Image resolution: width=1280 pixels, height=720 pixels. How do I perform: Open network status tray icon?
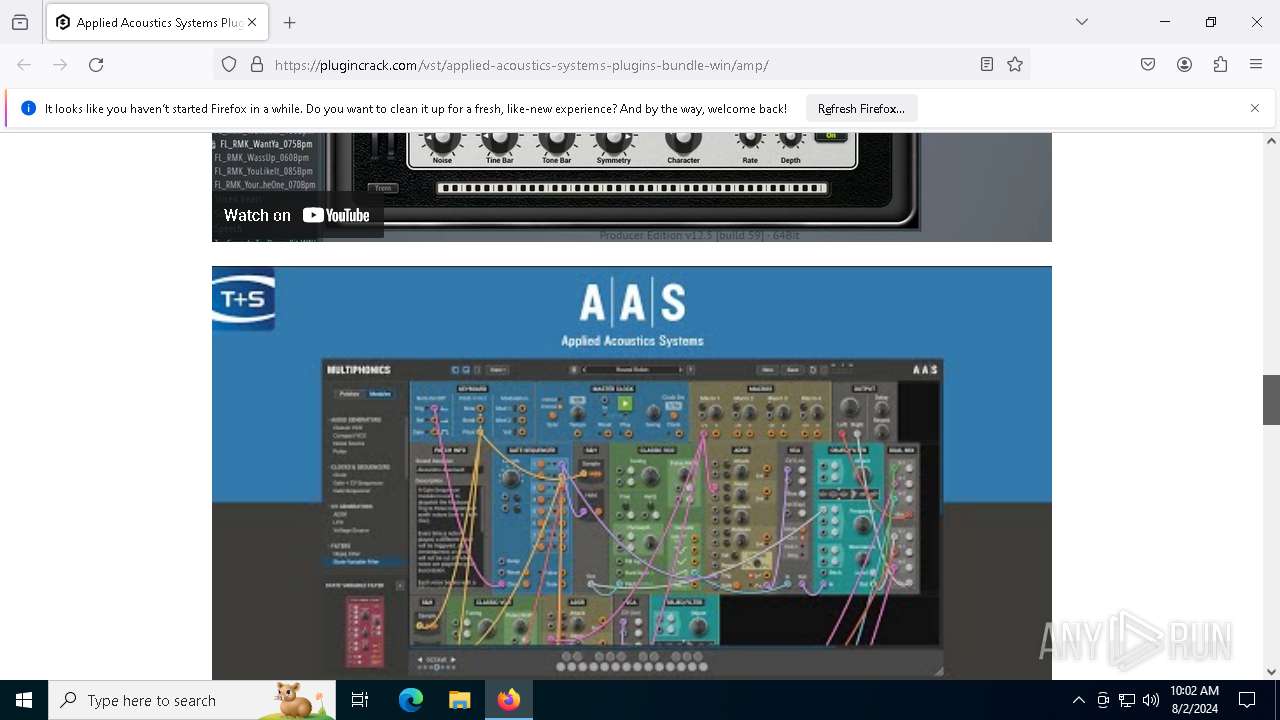(1127, 700)
